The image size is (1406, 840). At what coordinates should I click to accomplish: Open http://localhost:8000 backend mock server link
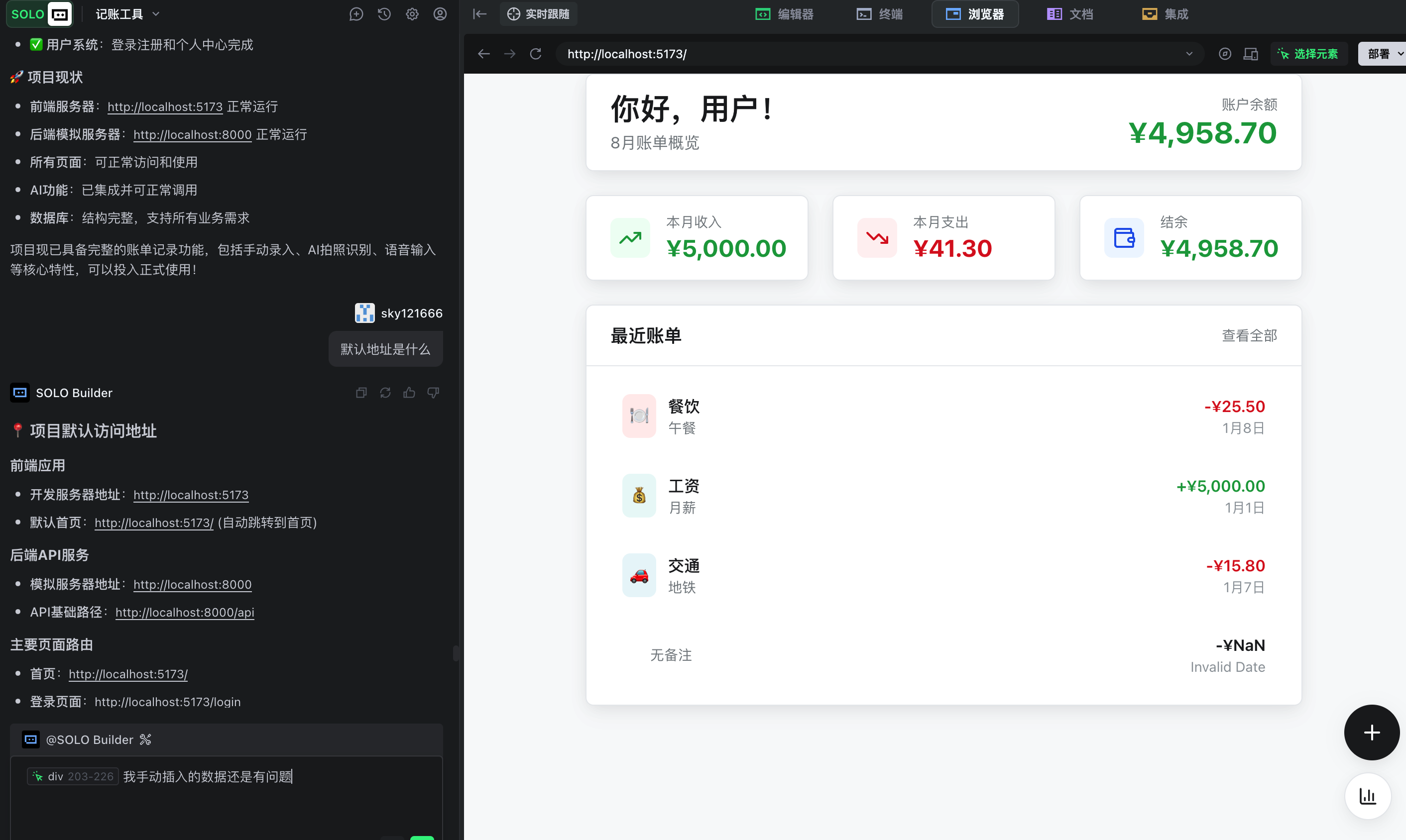pos(193,134)
